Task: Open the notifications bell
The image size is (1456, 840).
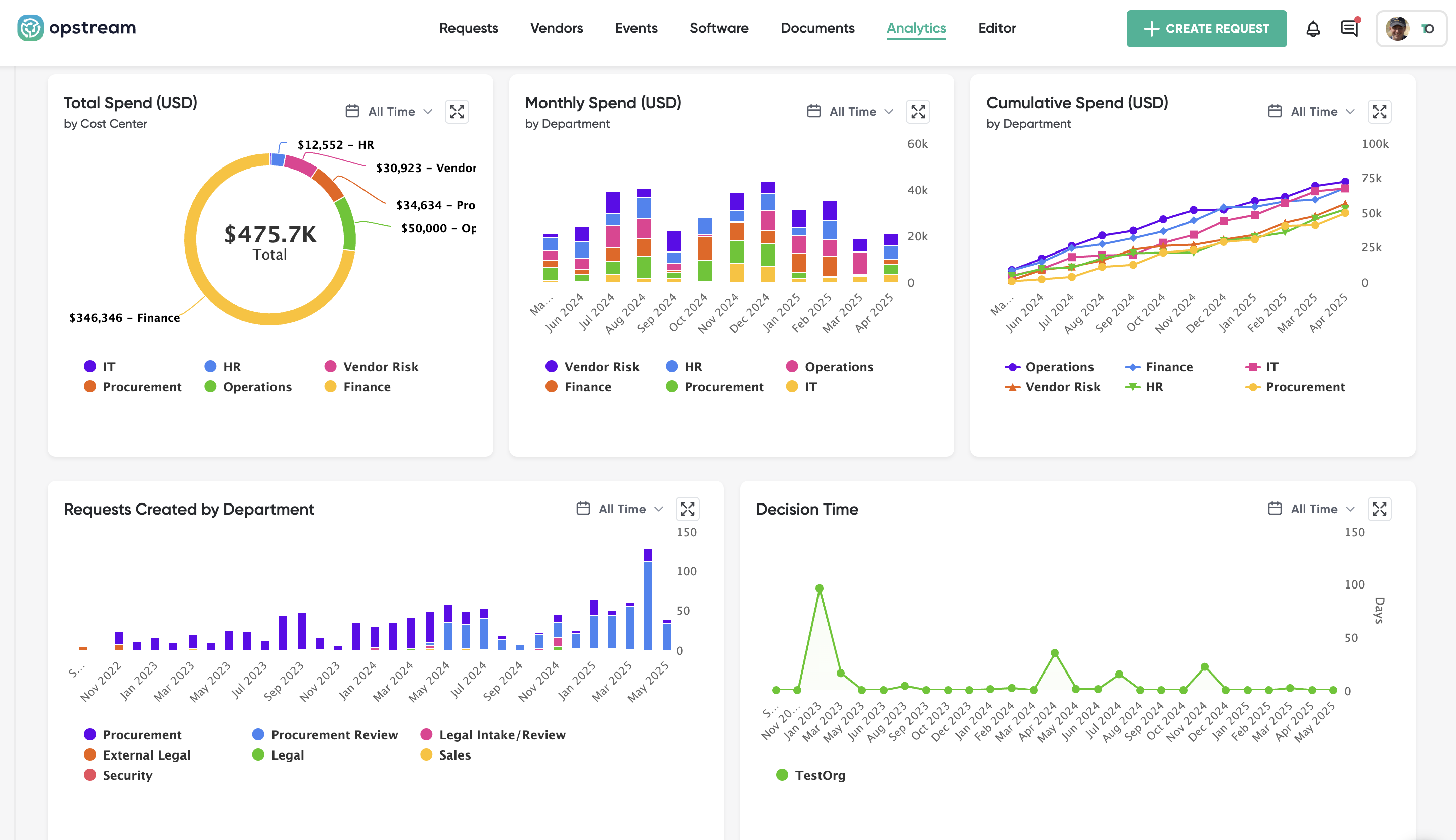Action: [x=1312, y=28]
